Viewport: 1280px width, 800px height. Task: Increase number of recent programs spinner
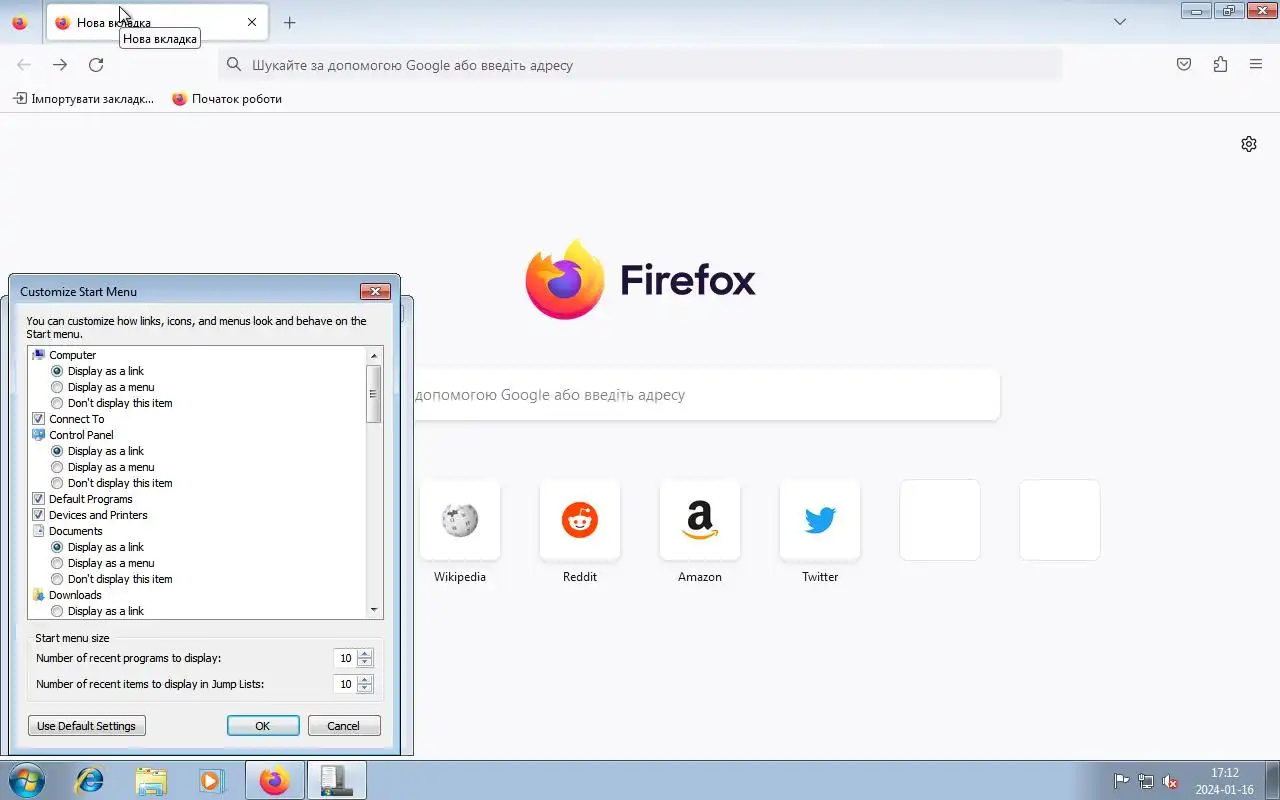coord(365,654)
